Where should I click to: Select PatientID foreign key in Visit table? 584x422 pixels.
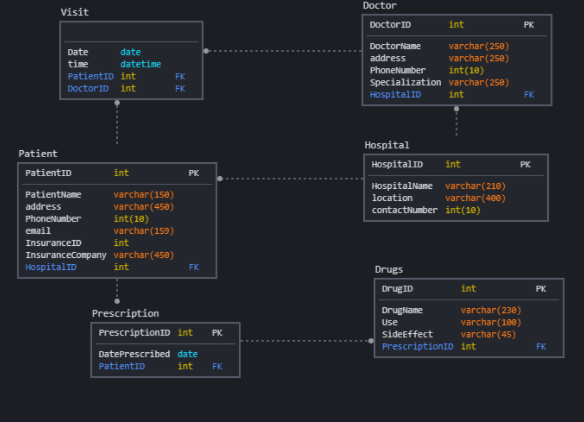(x=91, y=76)
